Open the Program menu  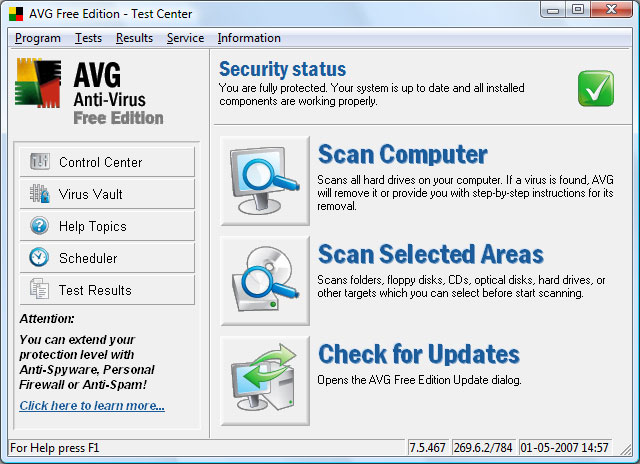tap(38, 38)
